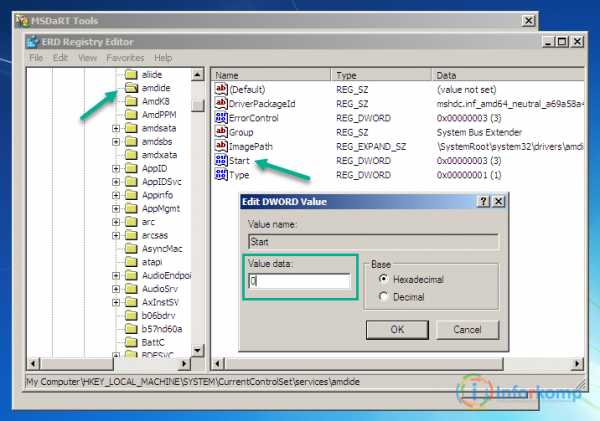Open the Favorites menu
The width and height of the screenshot is (600, 421).
(x=125, y=58)
